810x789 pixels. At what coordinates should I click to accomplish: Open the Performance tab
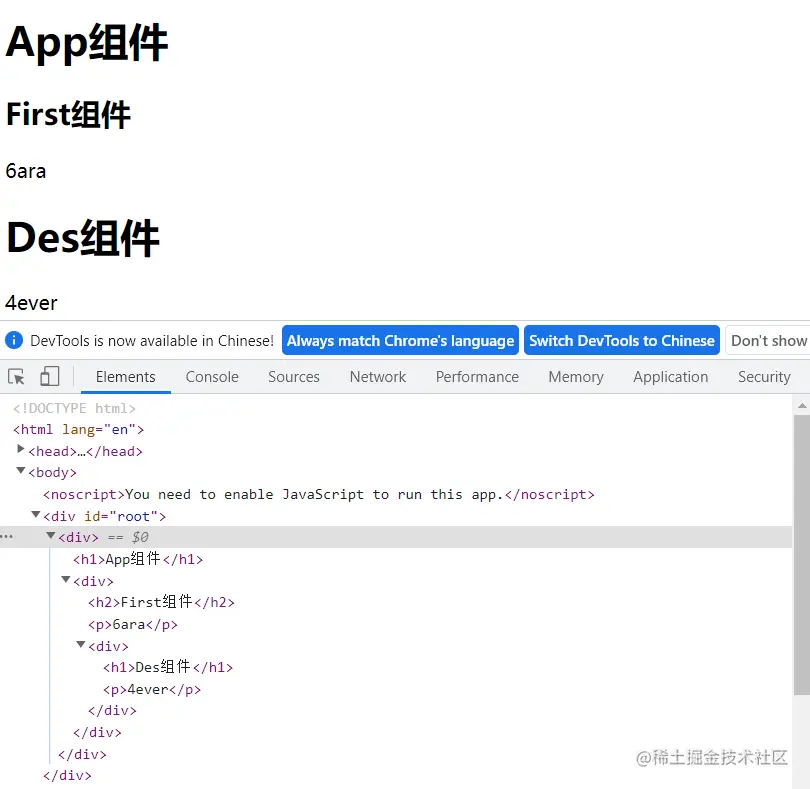coord(477,377)
